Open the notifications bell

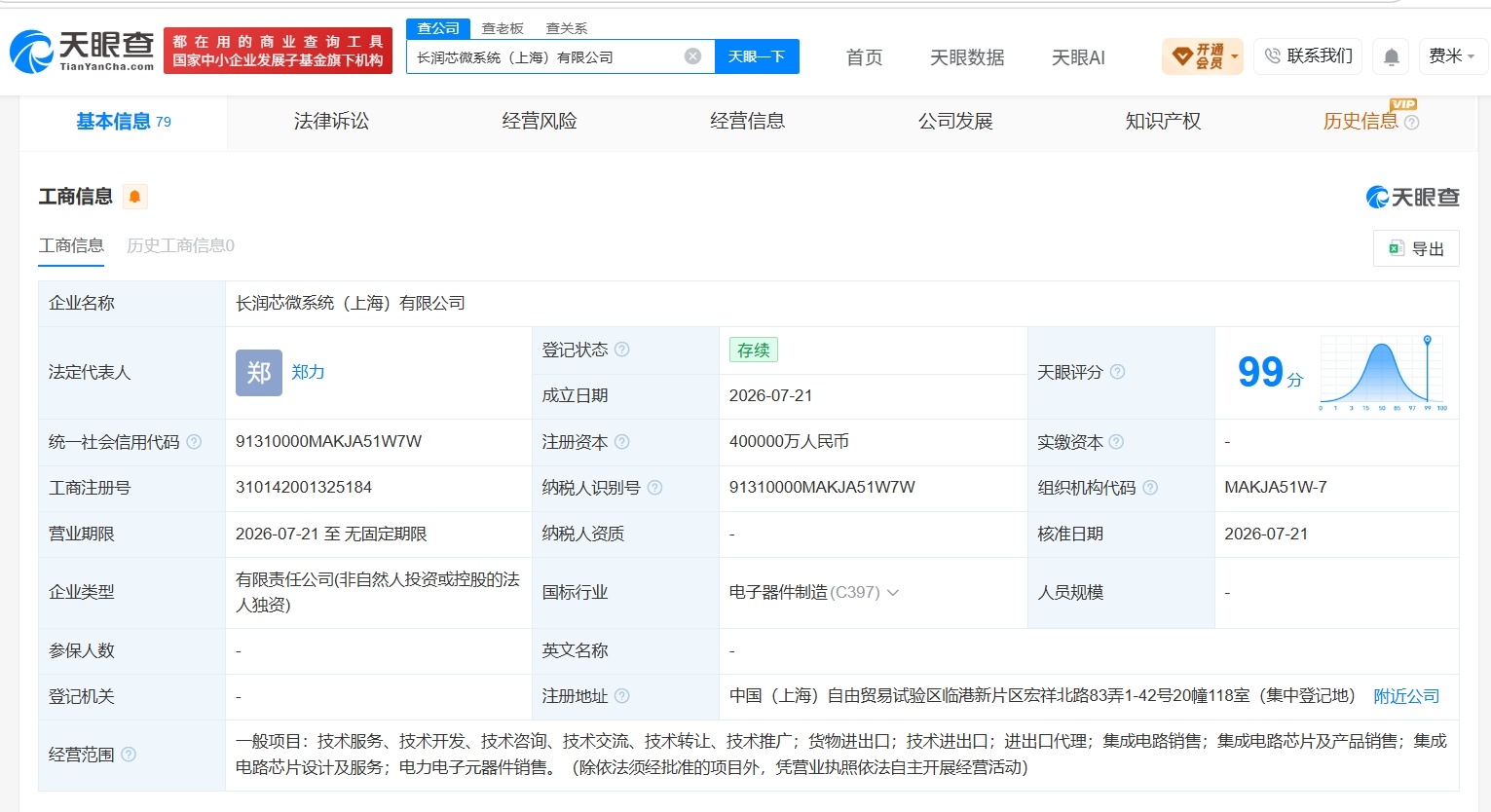pos(1392,57)
